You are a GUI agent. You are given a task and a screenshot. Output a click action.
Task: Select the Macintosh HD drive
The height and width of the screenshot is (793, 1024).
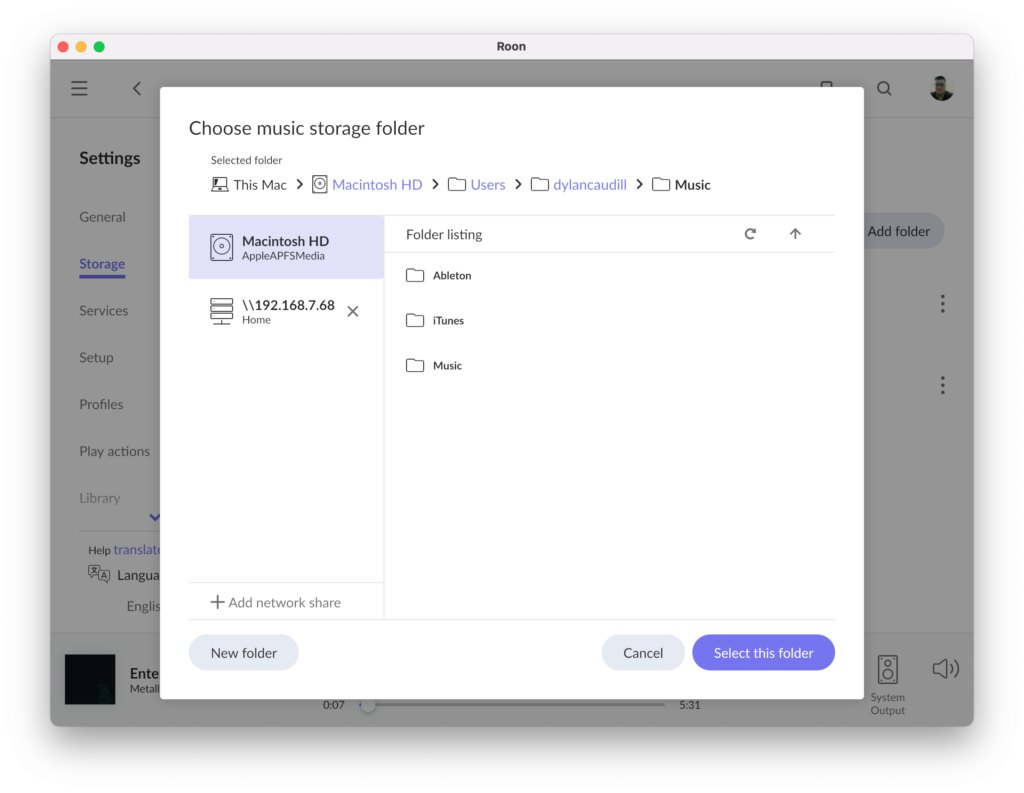coord(286,248)
